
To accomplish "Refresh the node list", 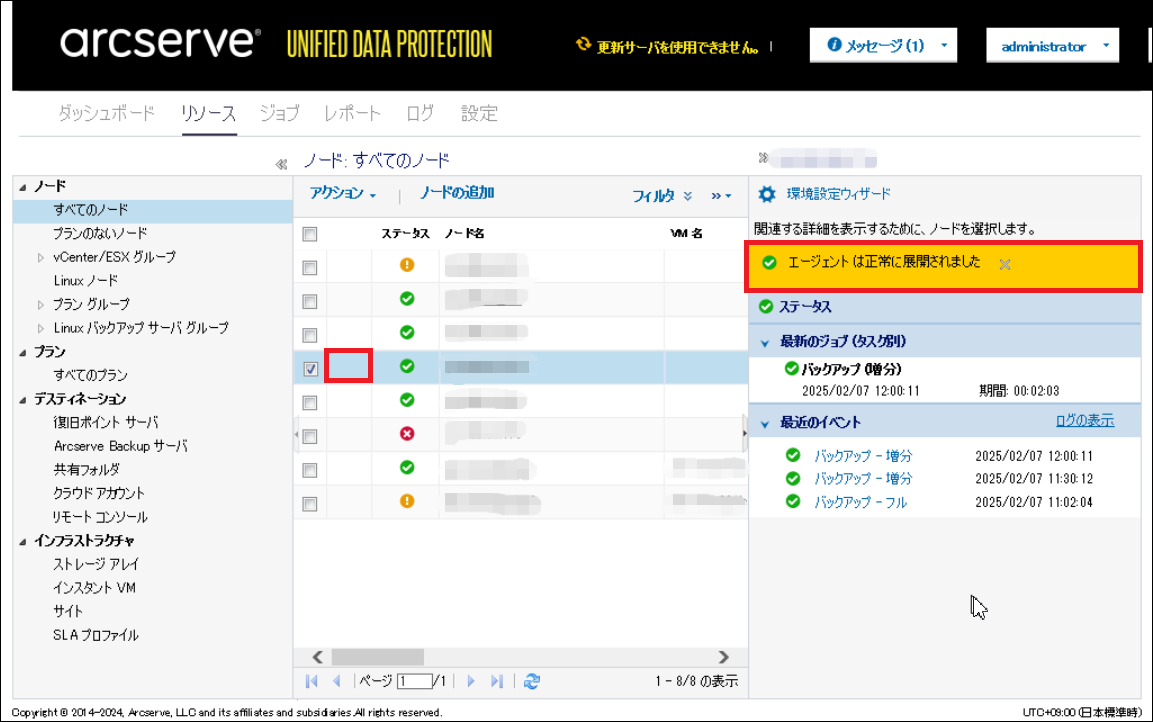I will pos(532,682).
